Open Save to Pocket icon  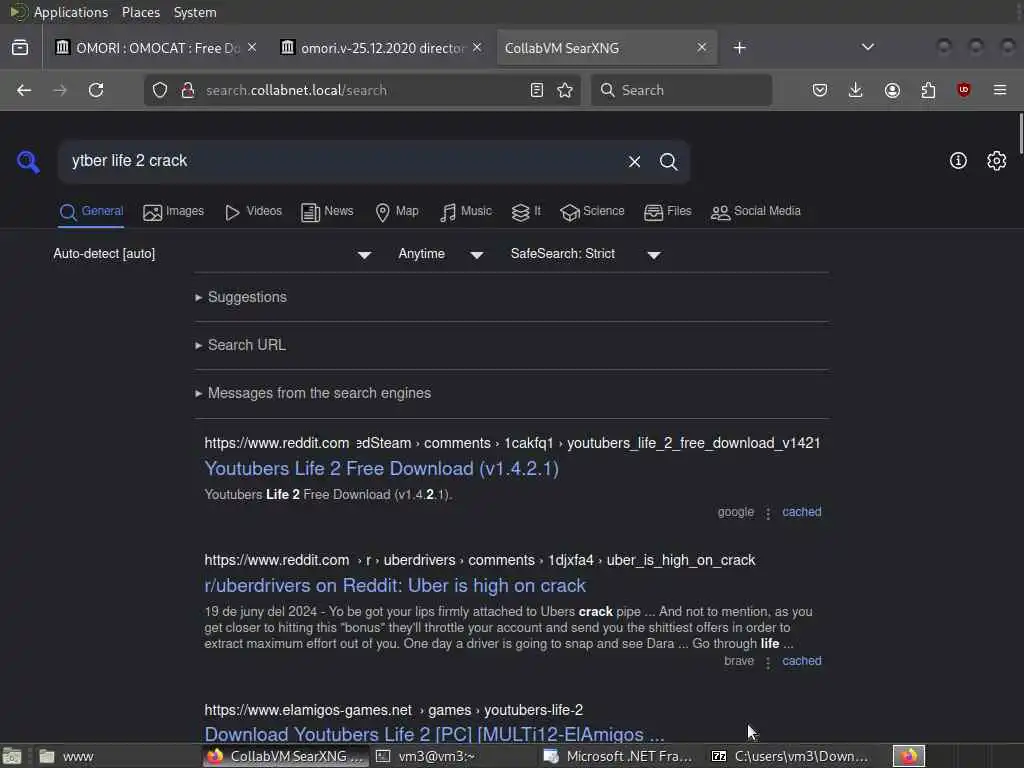tap(820, 90)
